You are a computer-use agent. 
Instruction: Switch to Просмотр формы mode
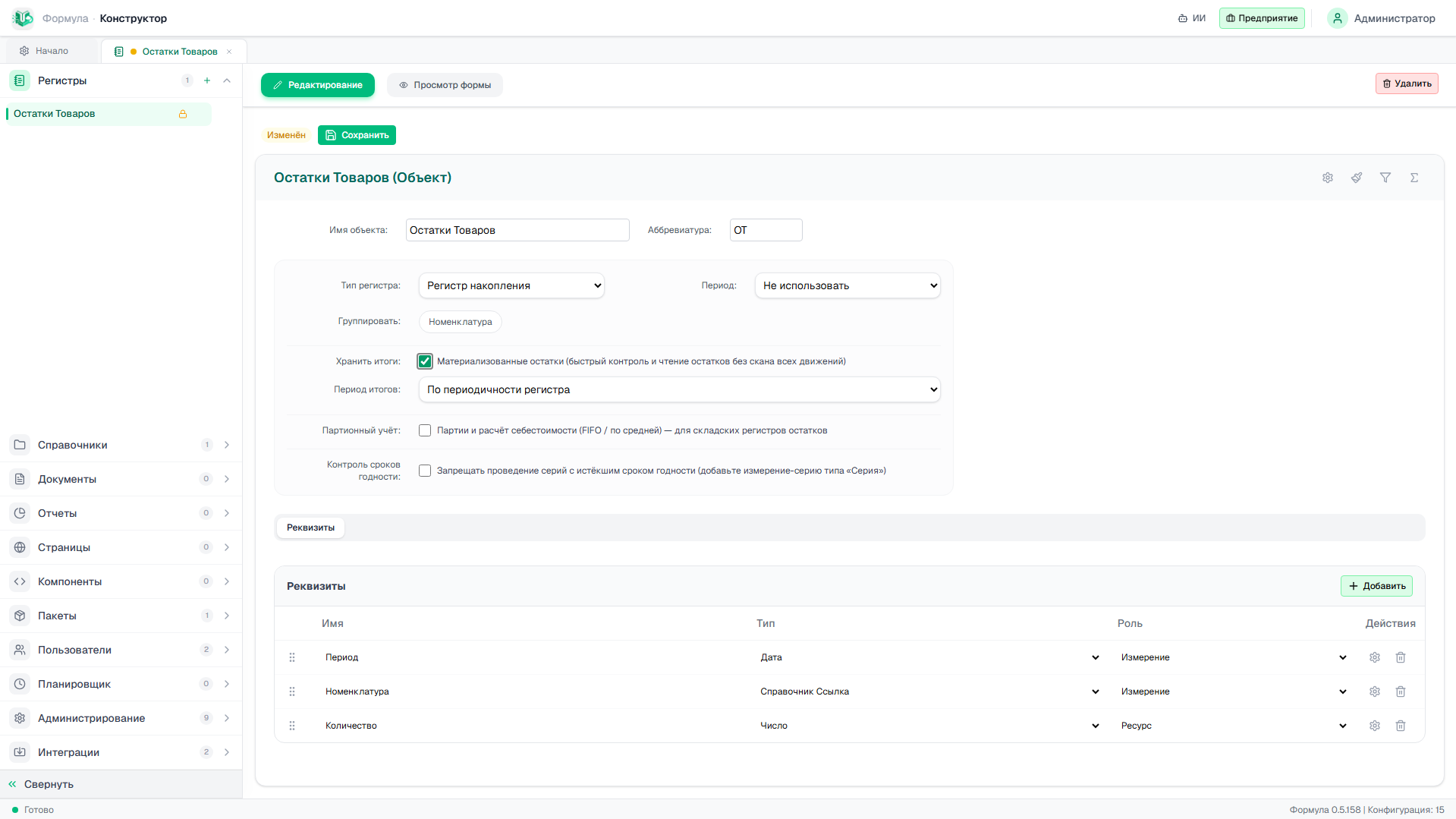coord(445,85)
